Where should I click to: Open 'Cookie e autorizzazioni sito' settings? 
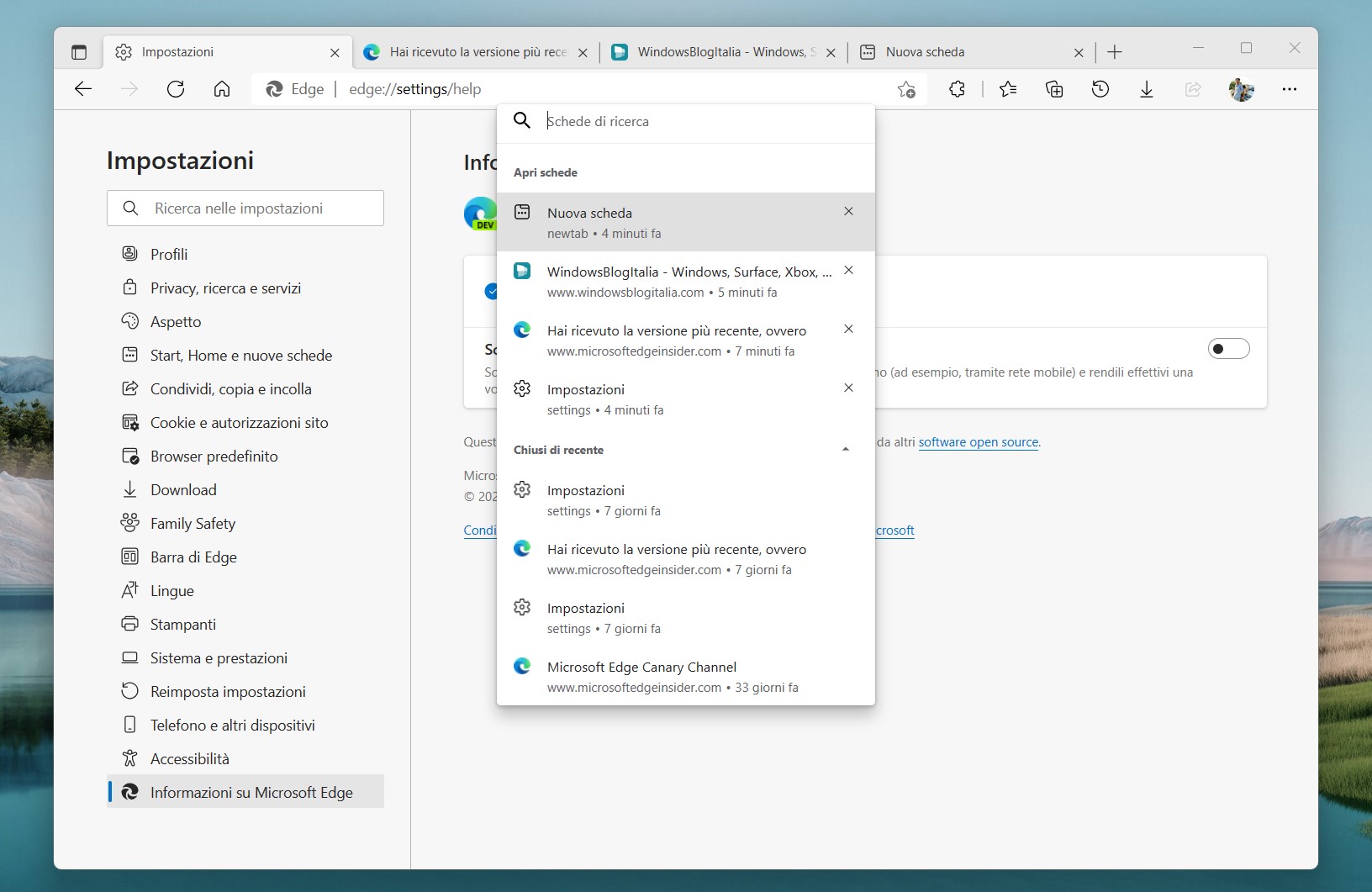tap(245, 422)
